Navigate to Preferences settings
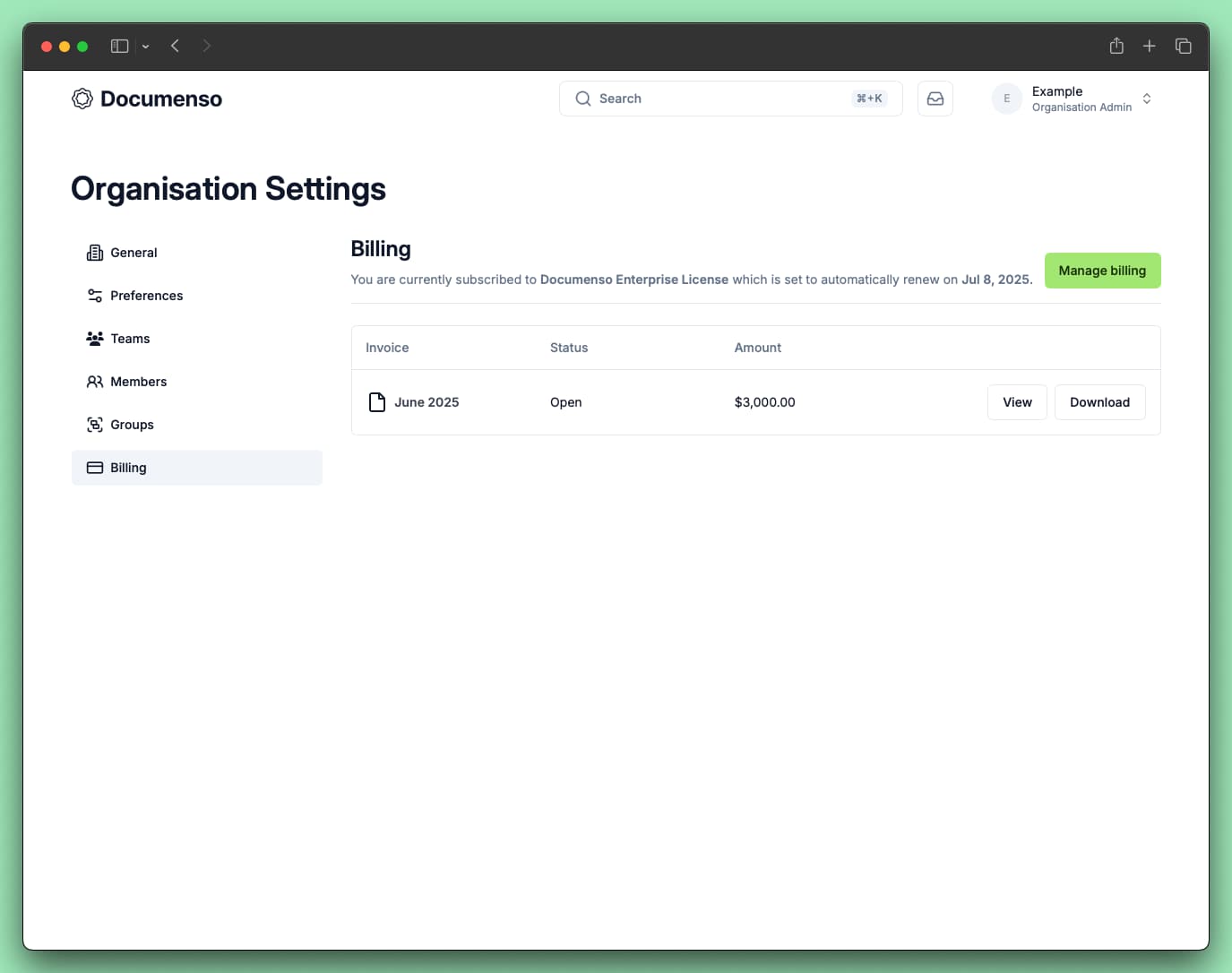The image size is (1232, 973). 146,296
